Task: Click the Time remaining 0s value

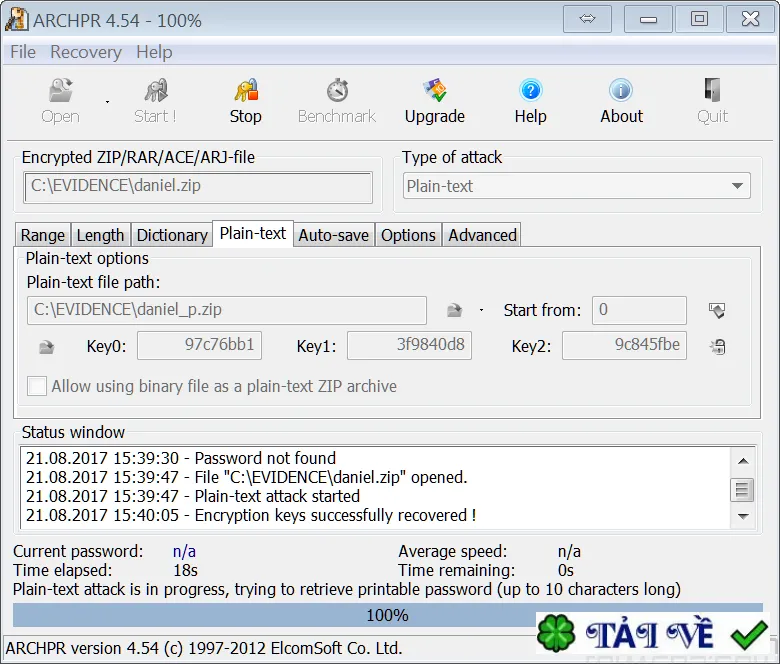Action: point(566,570)
